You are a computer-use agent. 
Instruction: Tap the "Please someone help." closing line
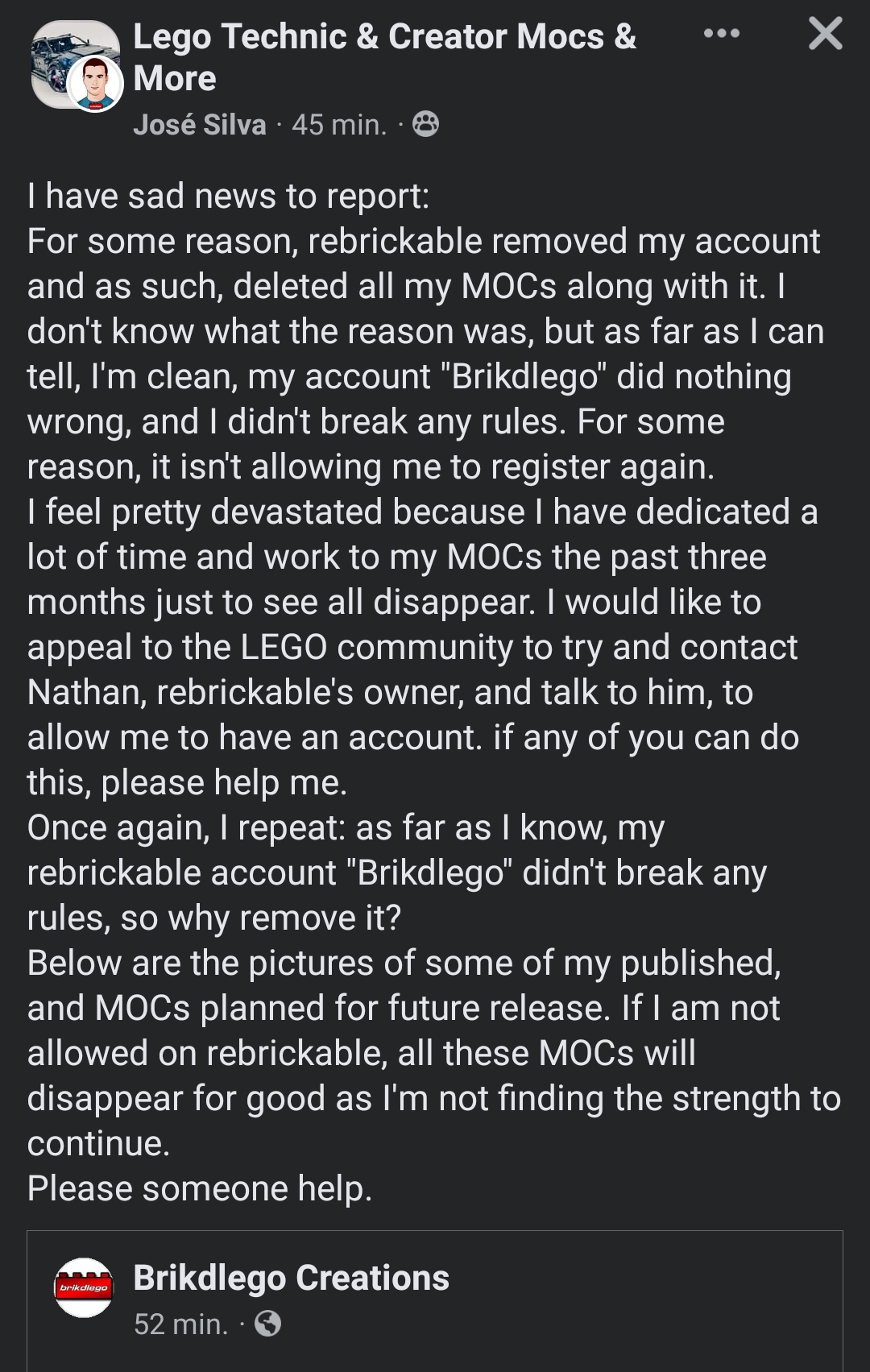[x=200, y=1188]
